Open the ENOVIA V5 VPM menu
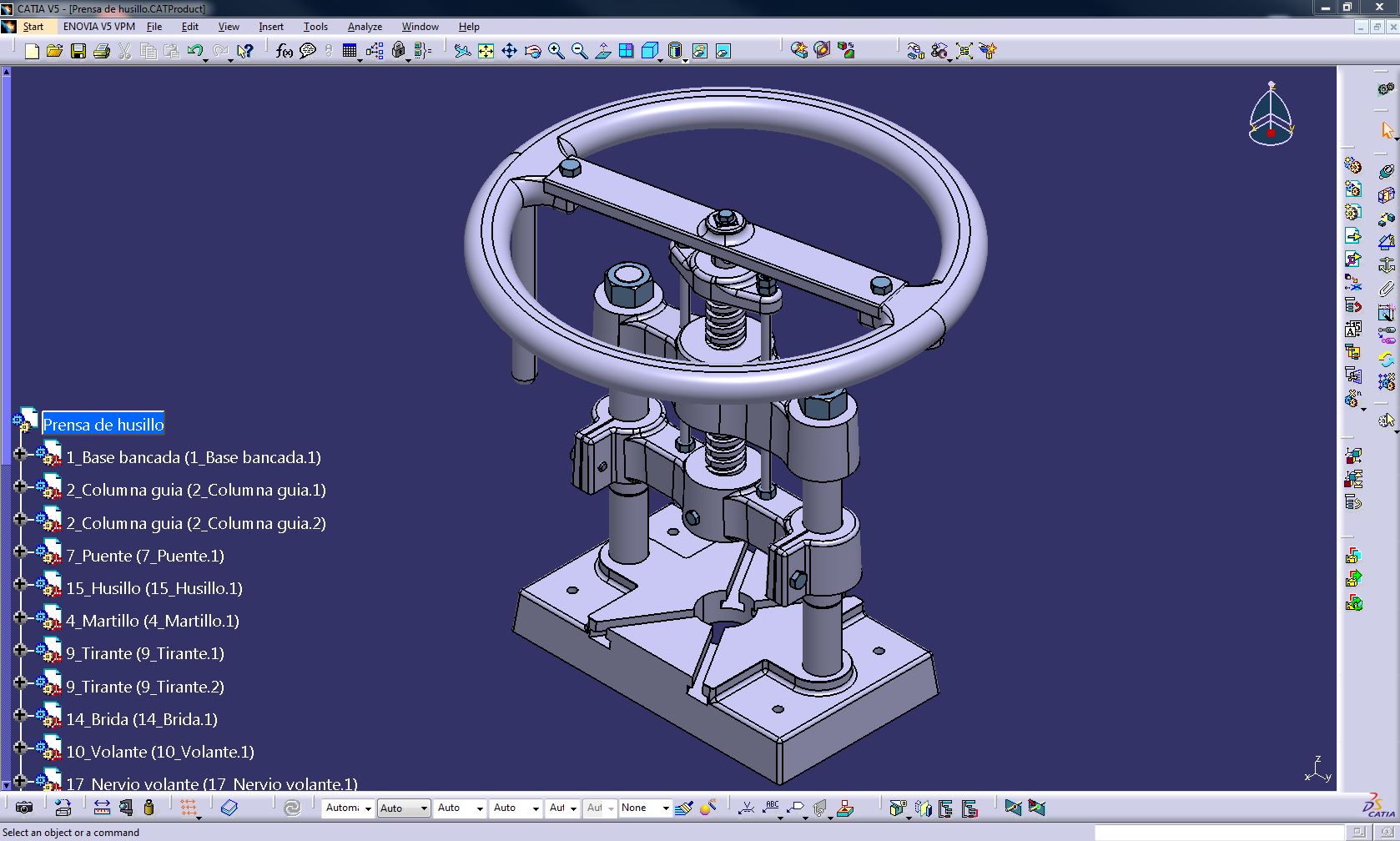Screen dimensions: 1400x841 tap(99, 27)
